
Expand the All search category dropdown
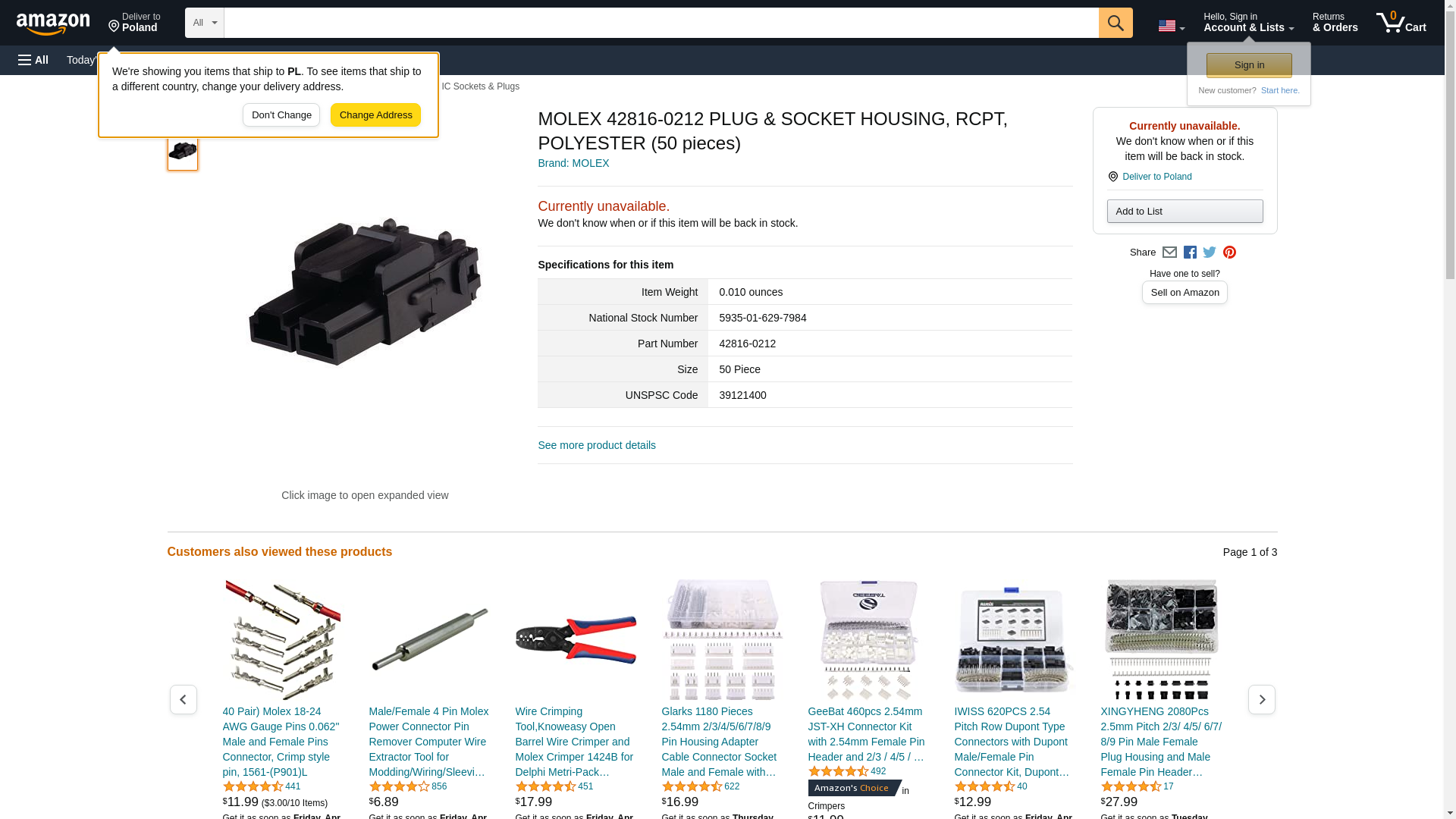pos(205,23)
